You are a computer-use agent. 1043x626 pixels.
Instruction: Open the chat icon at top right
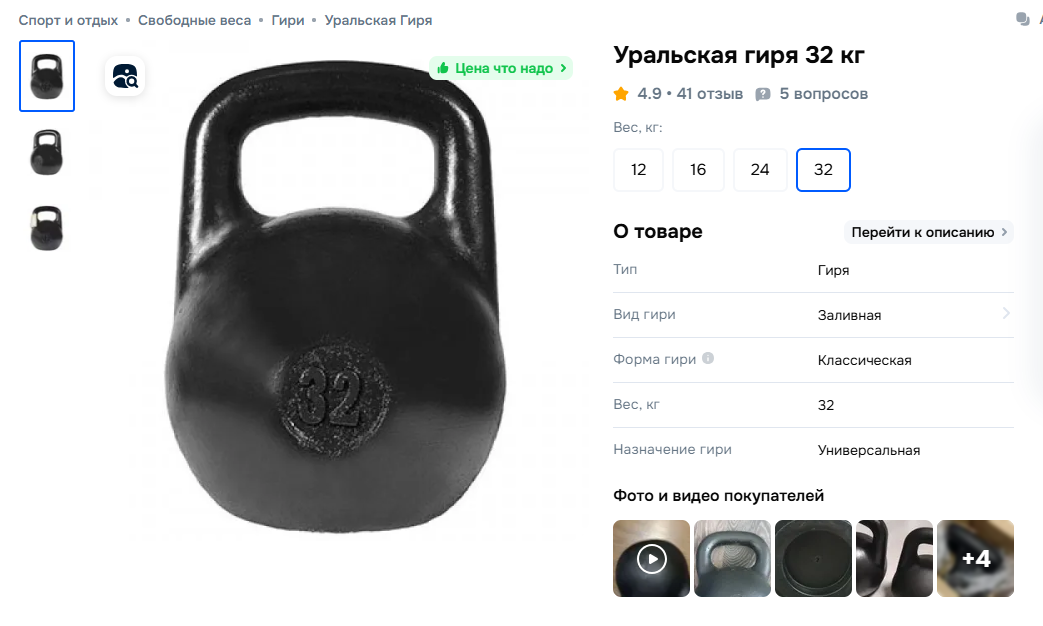[x=1022, y=19]
